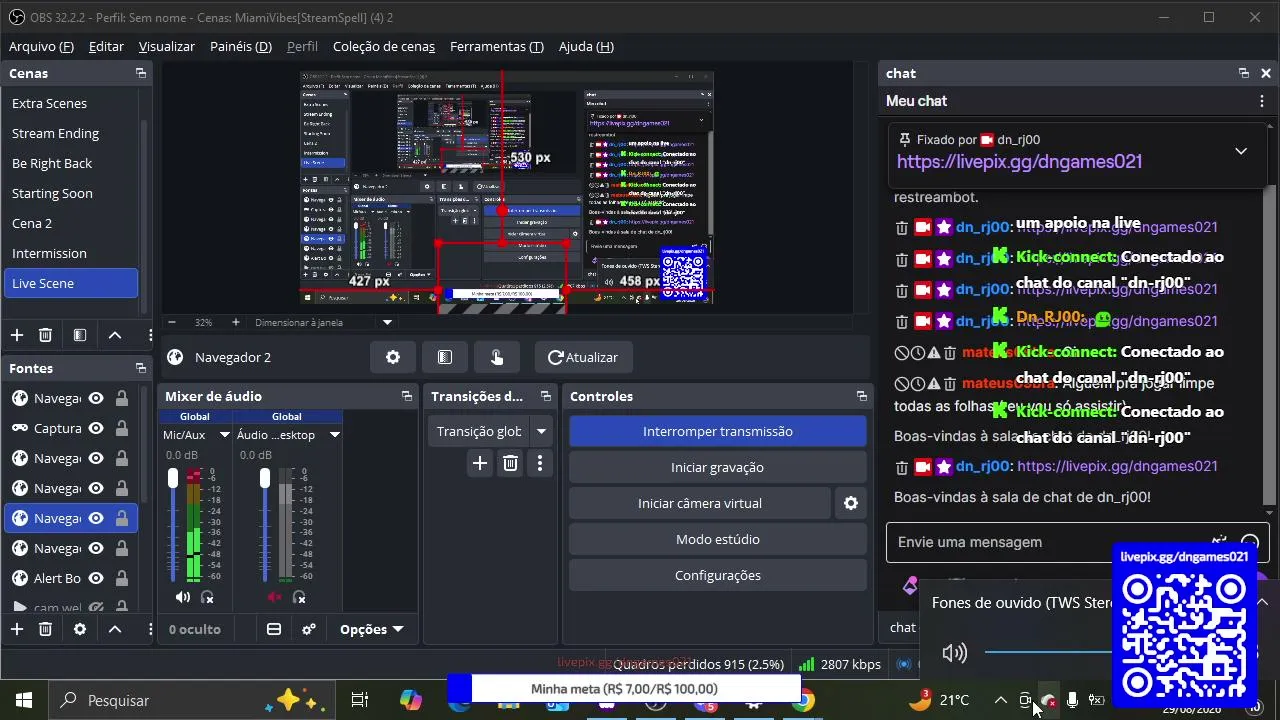Screen dimensions: 1280x720
Task: Open properties gear for Navegador 2
Action: tap(393, 357)
